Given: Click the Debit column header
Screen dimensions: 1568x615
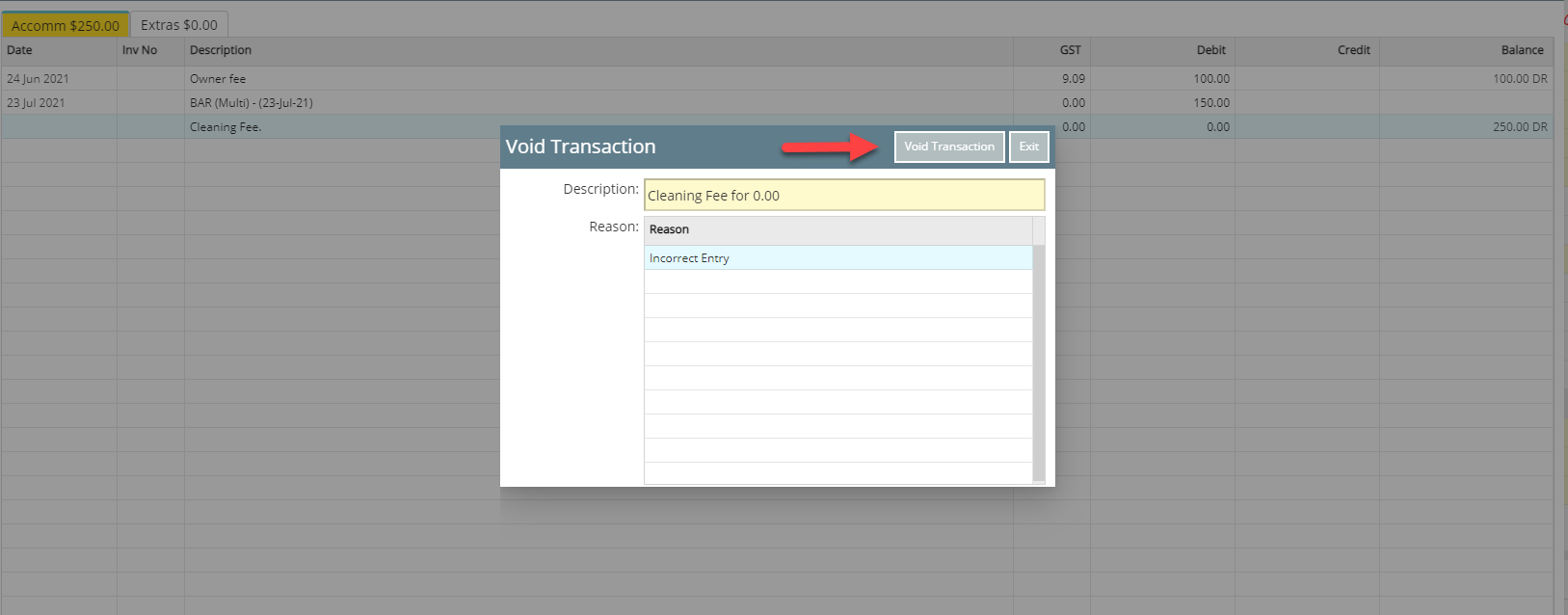Looking at the screenshot, I should click(x=1210, y=50).
